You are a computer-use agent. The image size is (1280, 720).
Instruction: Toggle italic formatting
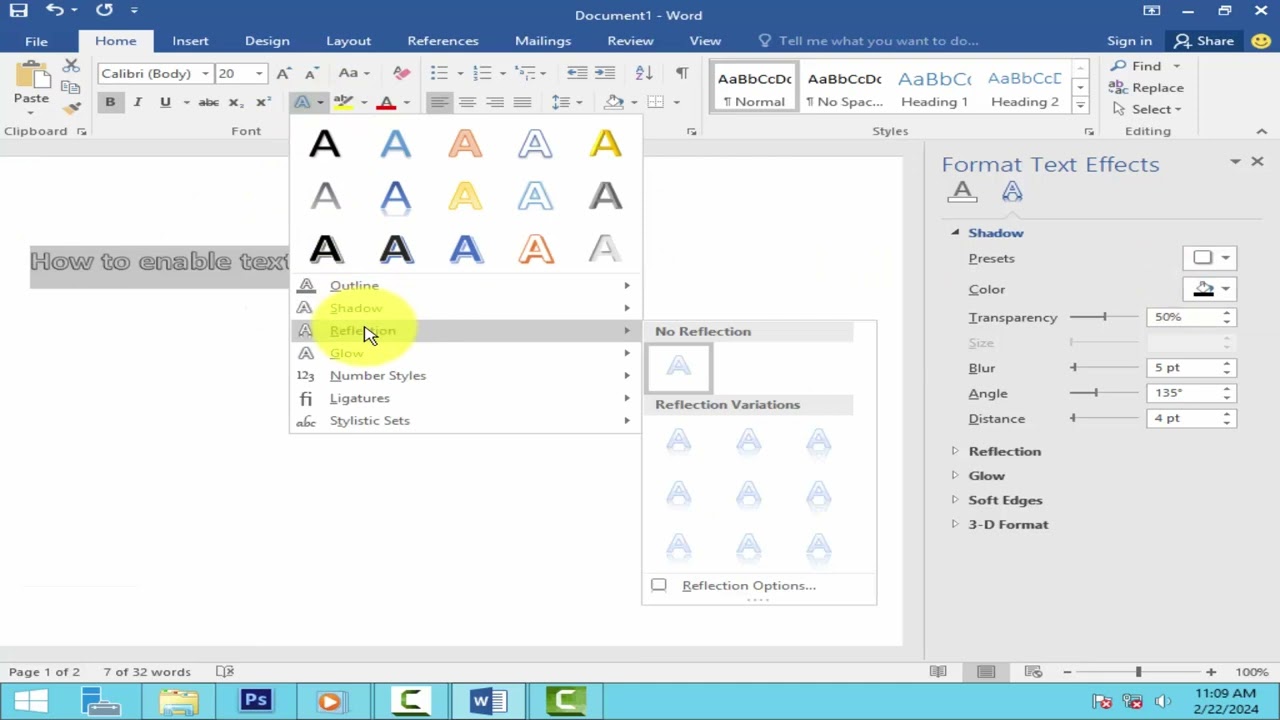[137, 102]
